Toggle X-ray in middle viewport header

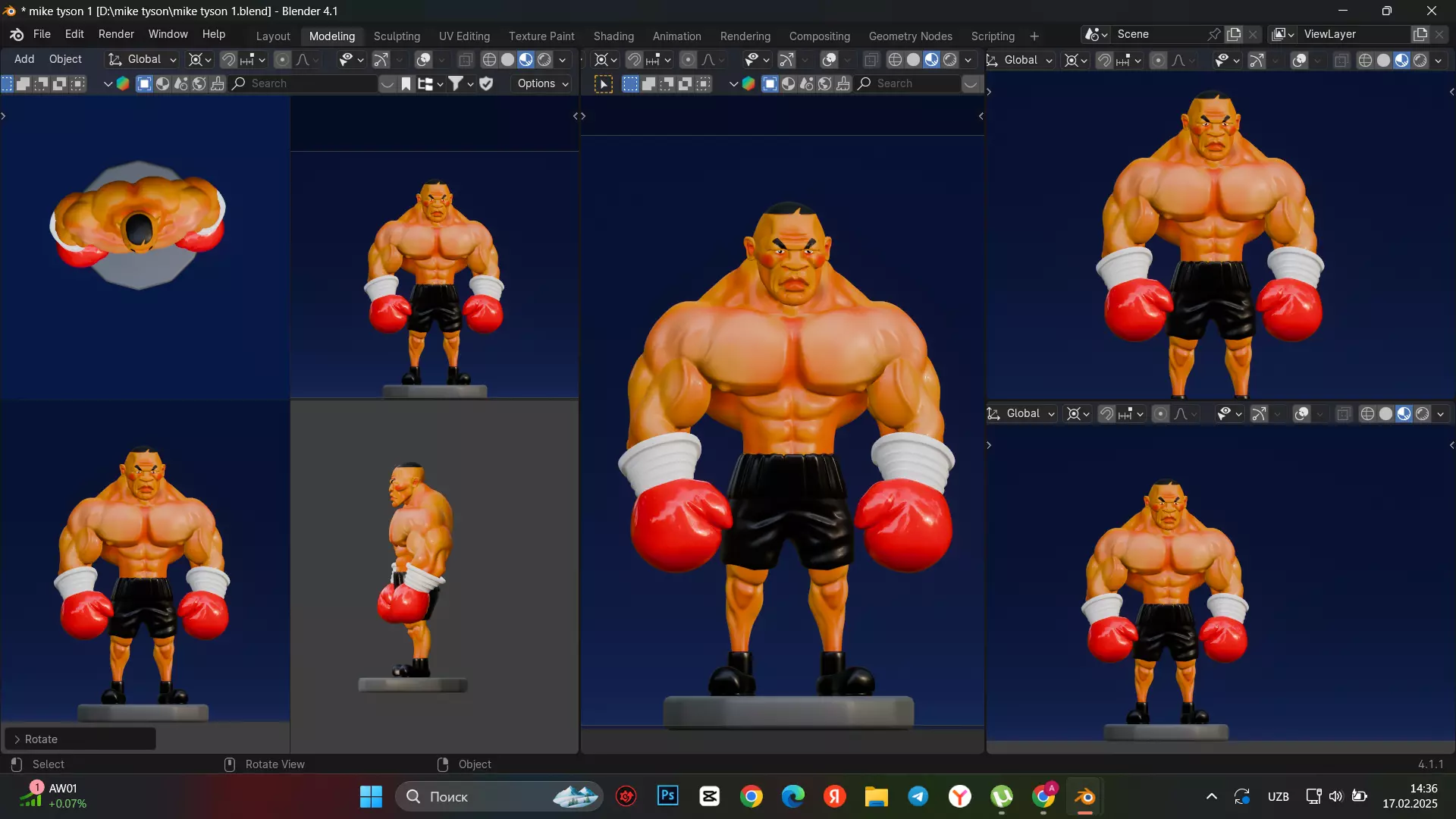871,60
